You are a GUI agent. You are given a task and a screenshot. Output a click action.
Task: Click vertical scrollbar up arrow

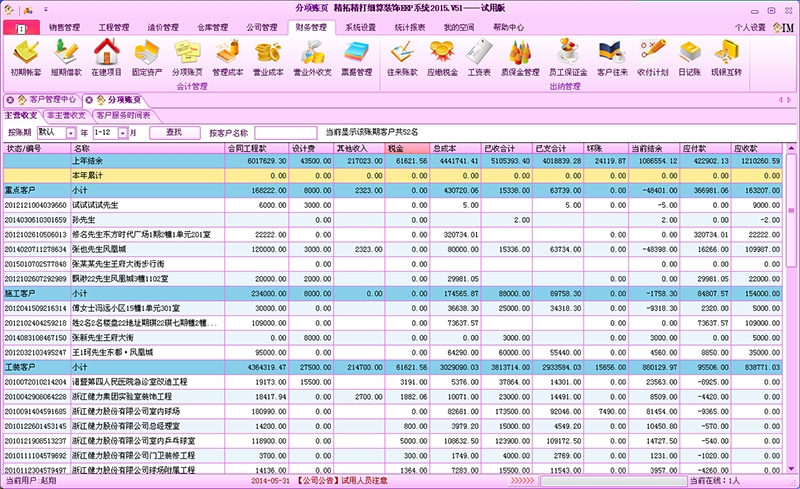point(791,149)
